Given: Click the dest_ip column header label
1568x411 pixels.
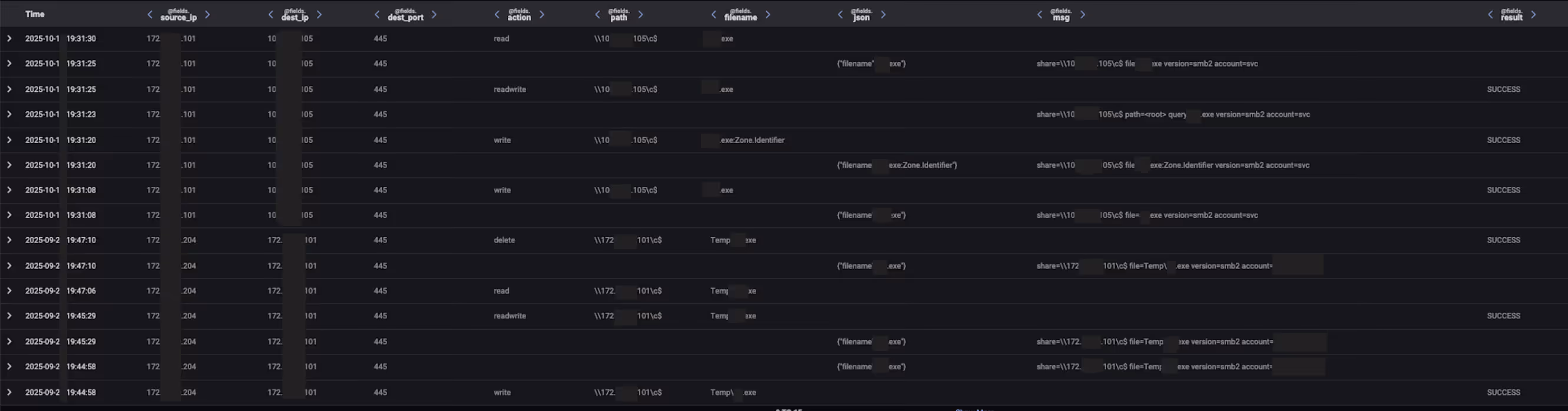Looking at the screenshot, I should pyautogui.click(x=295, y=15).
